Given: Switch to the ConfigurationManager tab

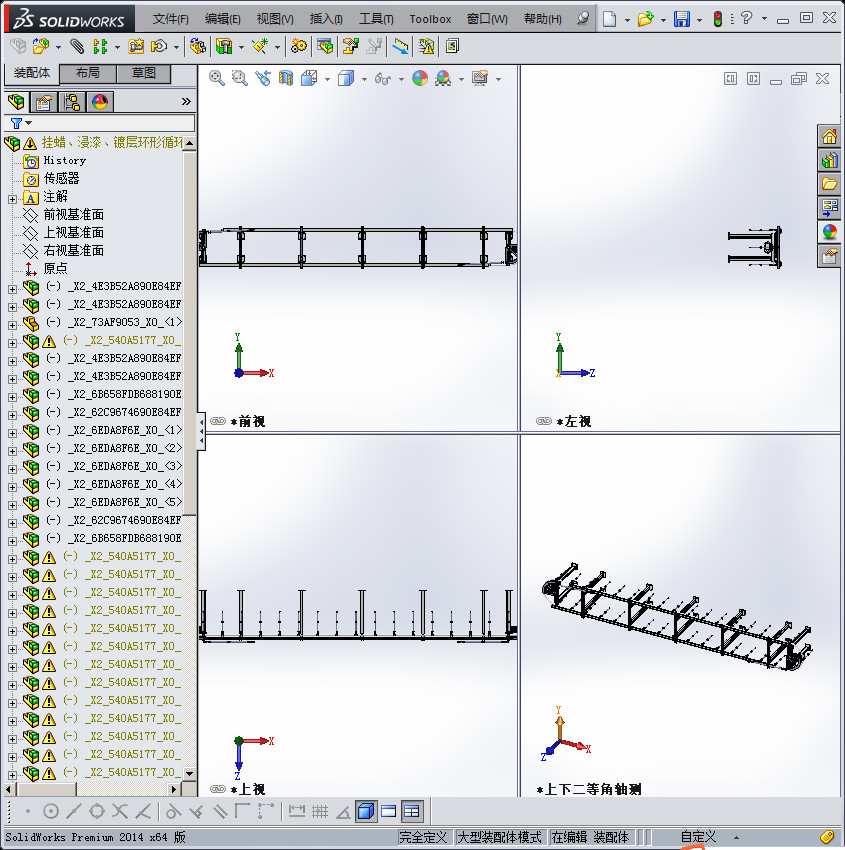Looking at the screenshot, I should [72, 101].
